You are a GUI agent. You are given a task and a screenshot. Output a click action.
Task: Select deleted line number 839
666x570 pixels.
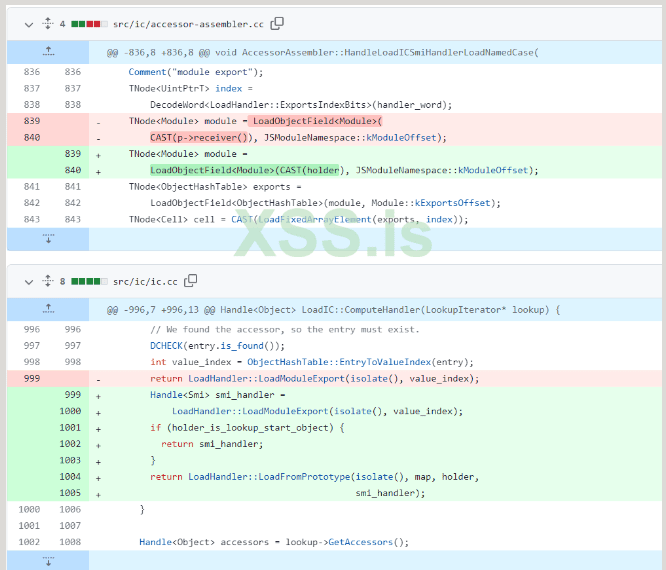click(31, 121)
